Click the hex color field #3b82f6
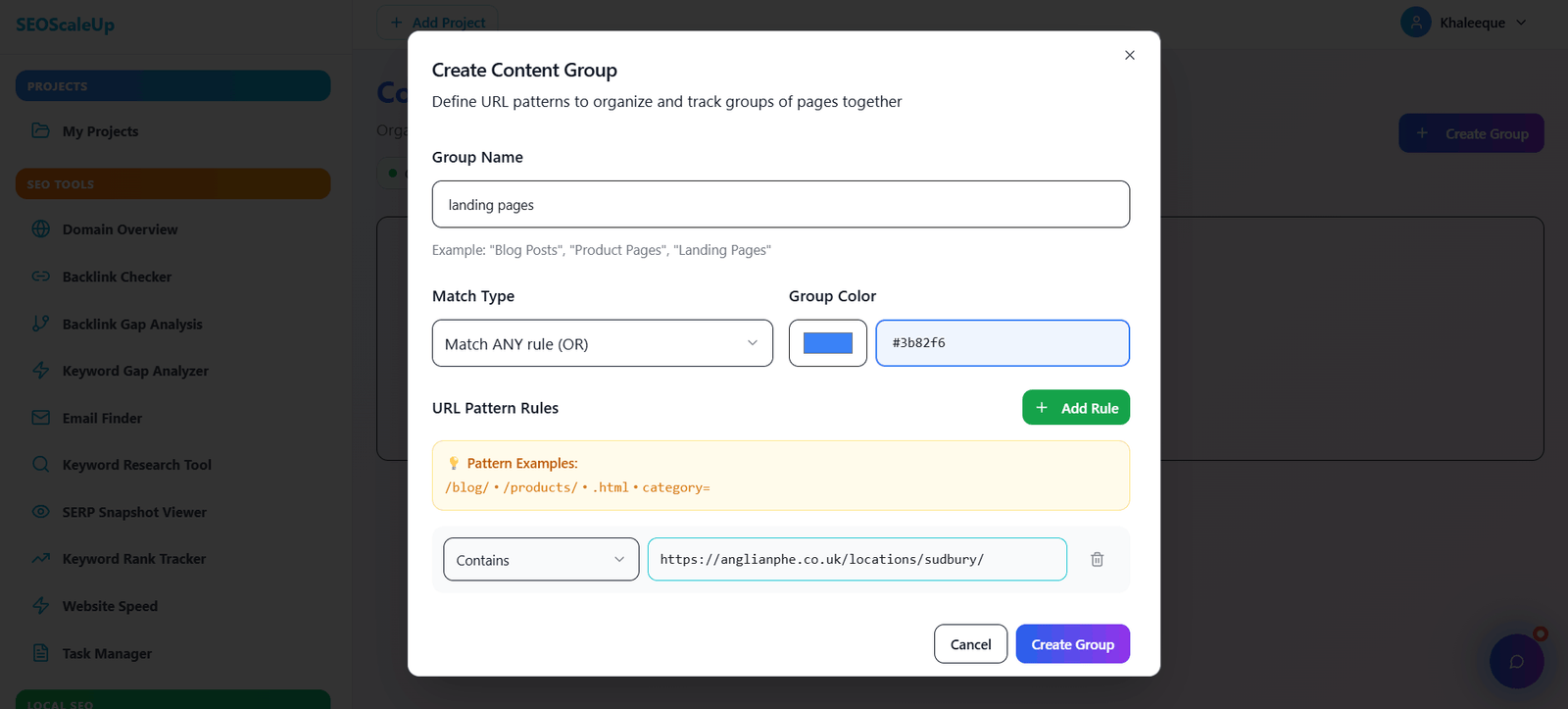1568x709 pixels. [x=1003, y=343]
